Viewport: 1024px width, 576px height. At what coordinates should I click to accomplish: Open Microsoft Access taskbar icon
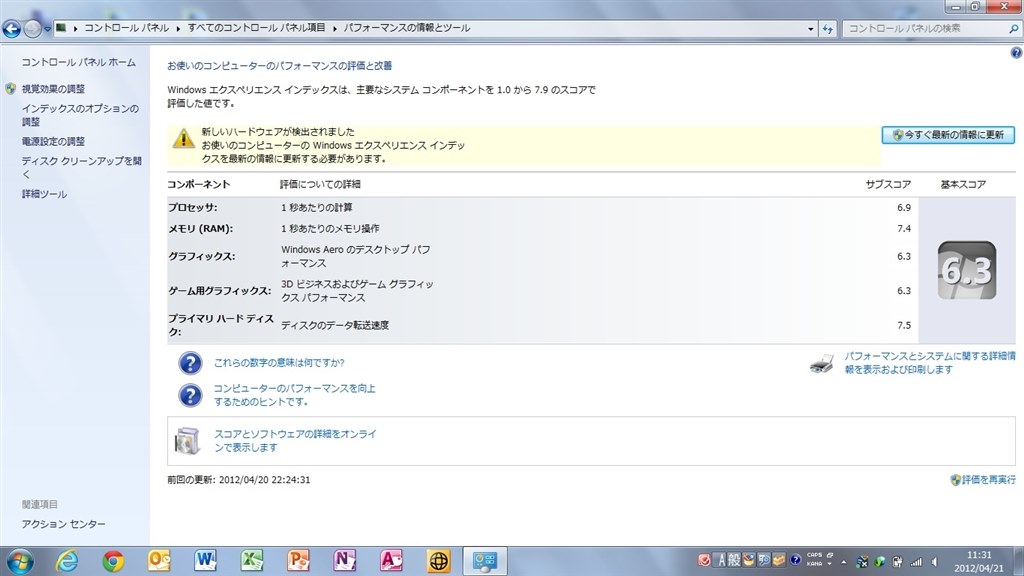[391, 560]
